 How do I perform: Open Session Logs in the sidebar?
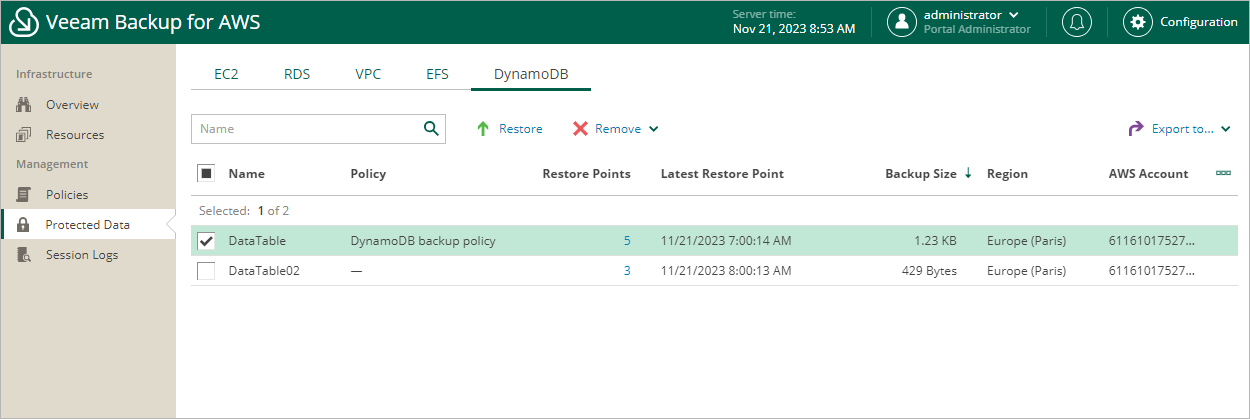[82, 255]
